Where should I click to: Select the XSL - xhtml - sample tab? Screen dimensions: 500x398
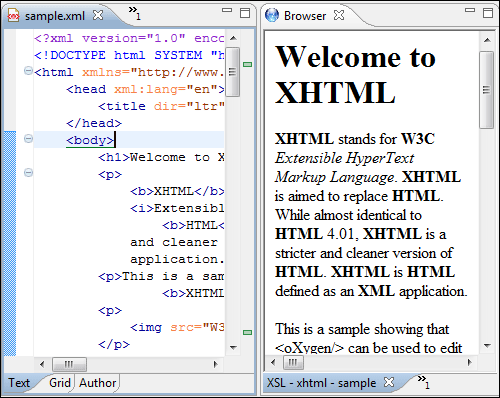321,383
